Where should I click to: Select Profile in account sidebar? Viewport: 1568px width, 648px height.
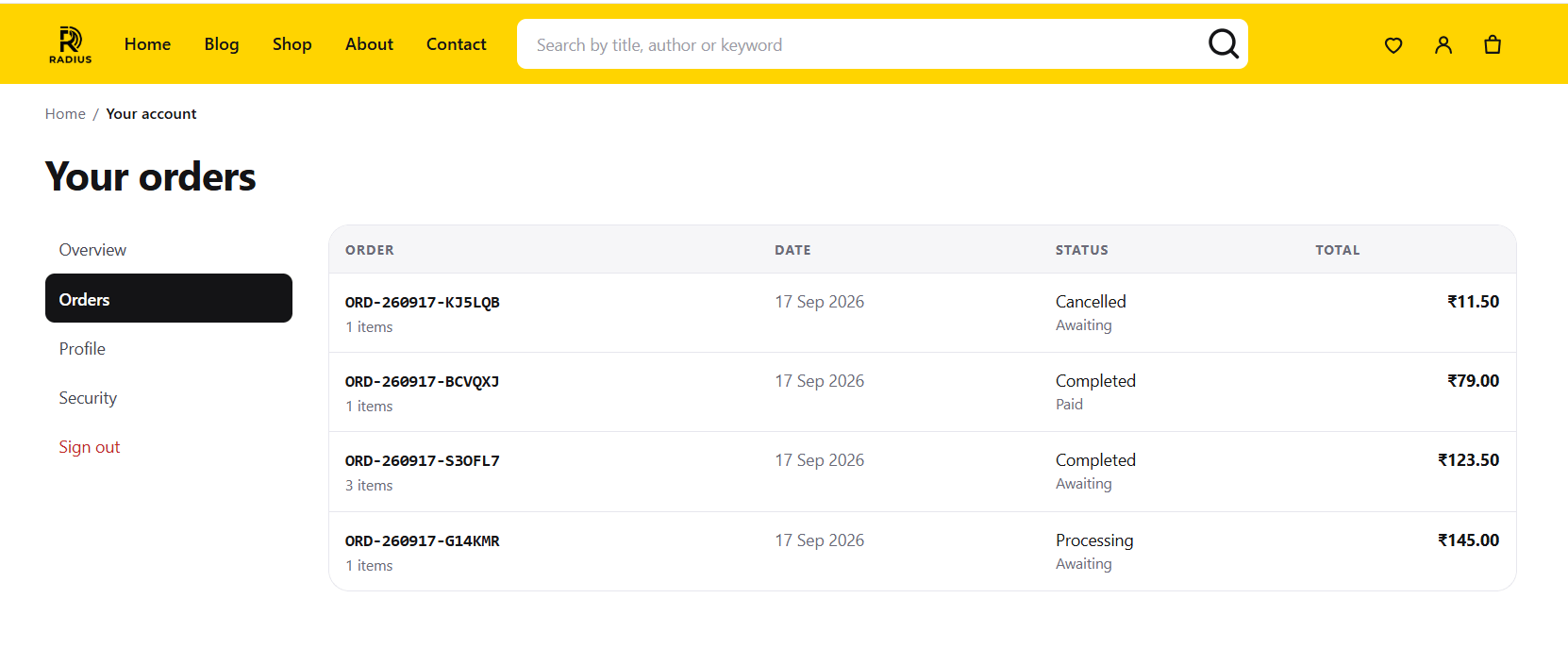tap(169, 349)
